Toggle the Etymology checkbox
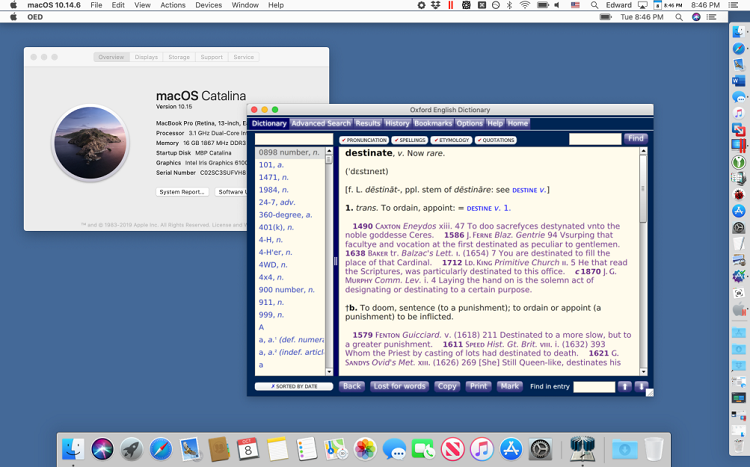 (451, 140)
